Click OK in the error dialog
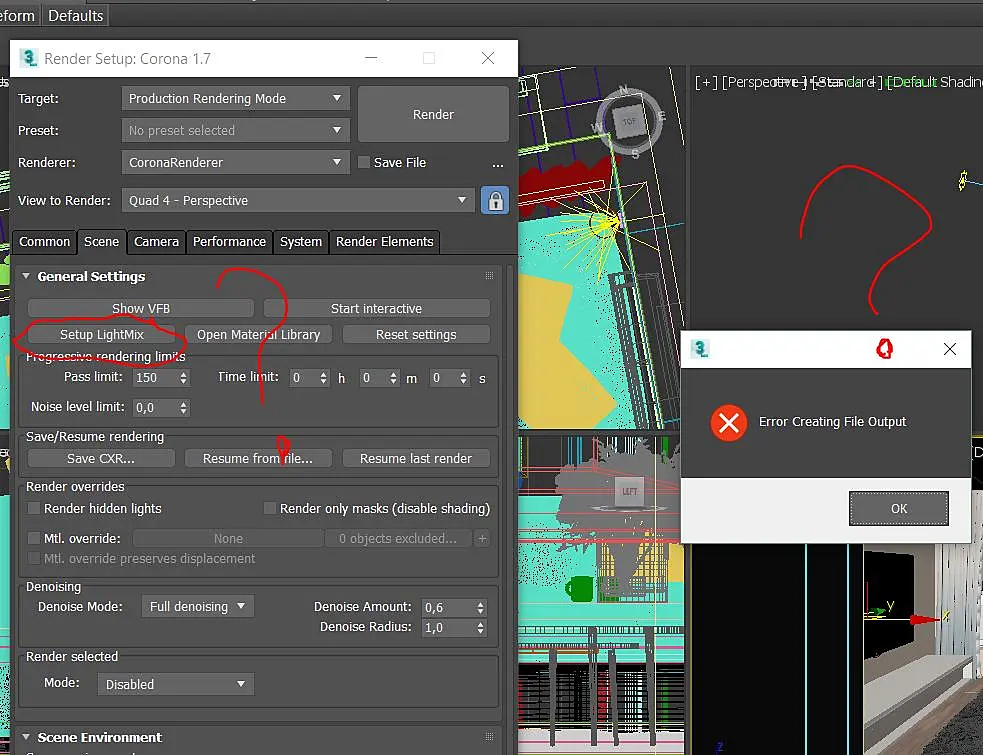This screenshot has width=983, height=755. (898, 509)
